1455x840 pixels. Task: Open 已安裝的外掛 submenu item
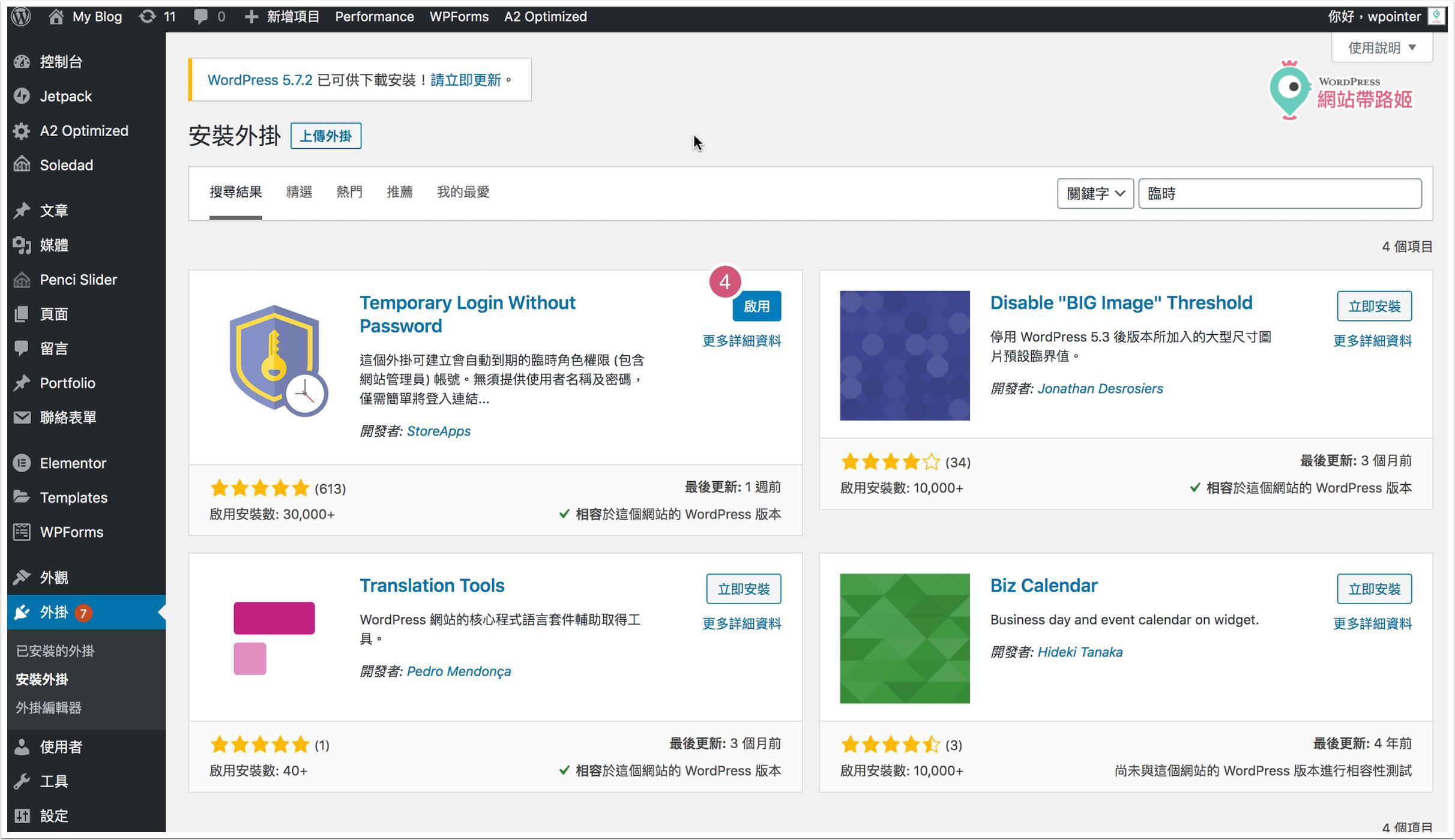55,651
